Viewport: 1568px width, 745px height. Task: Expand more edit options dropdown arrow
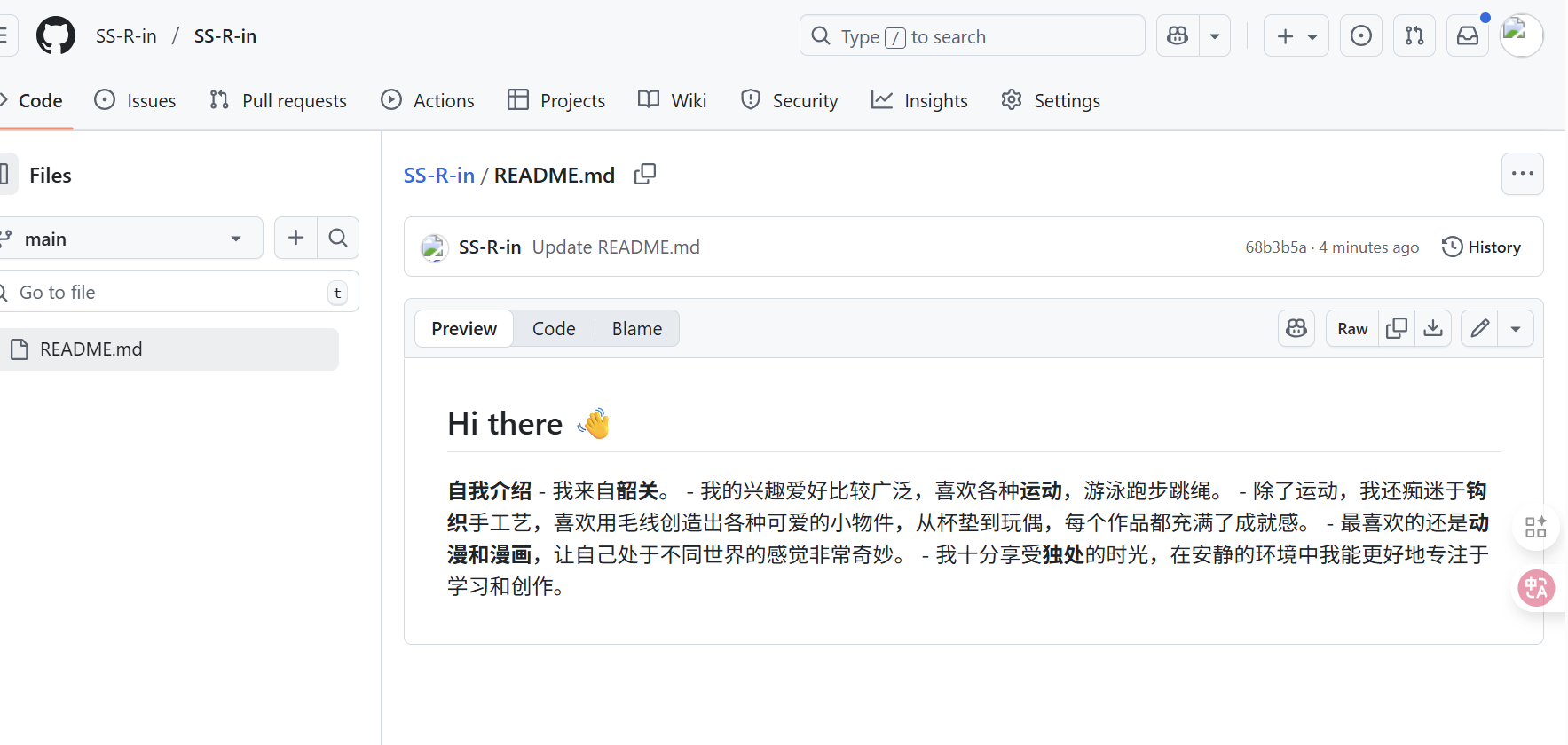(x=1516, y=328)
